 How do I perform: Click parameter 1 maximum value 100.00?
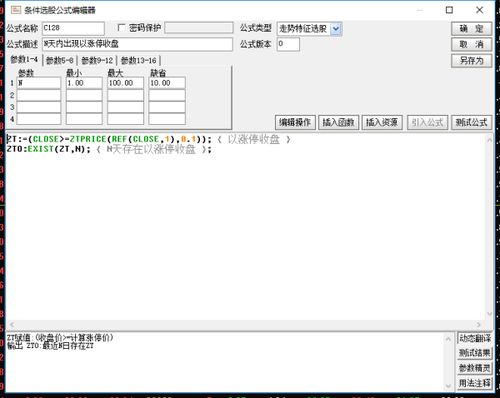126,83
